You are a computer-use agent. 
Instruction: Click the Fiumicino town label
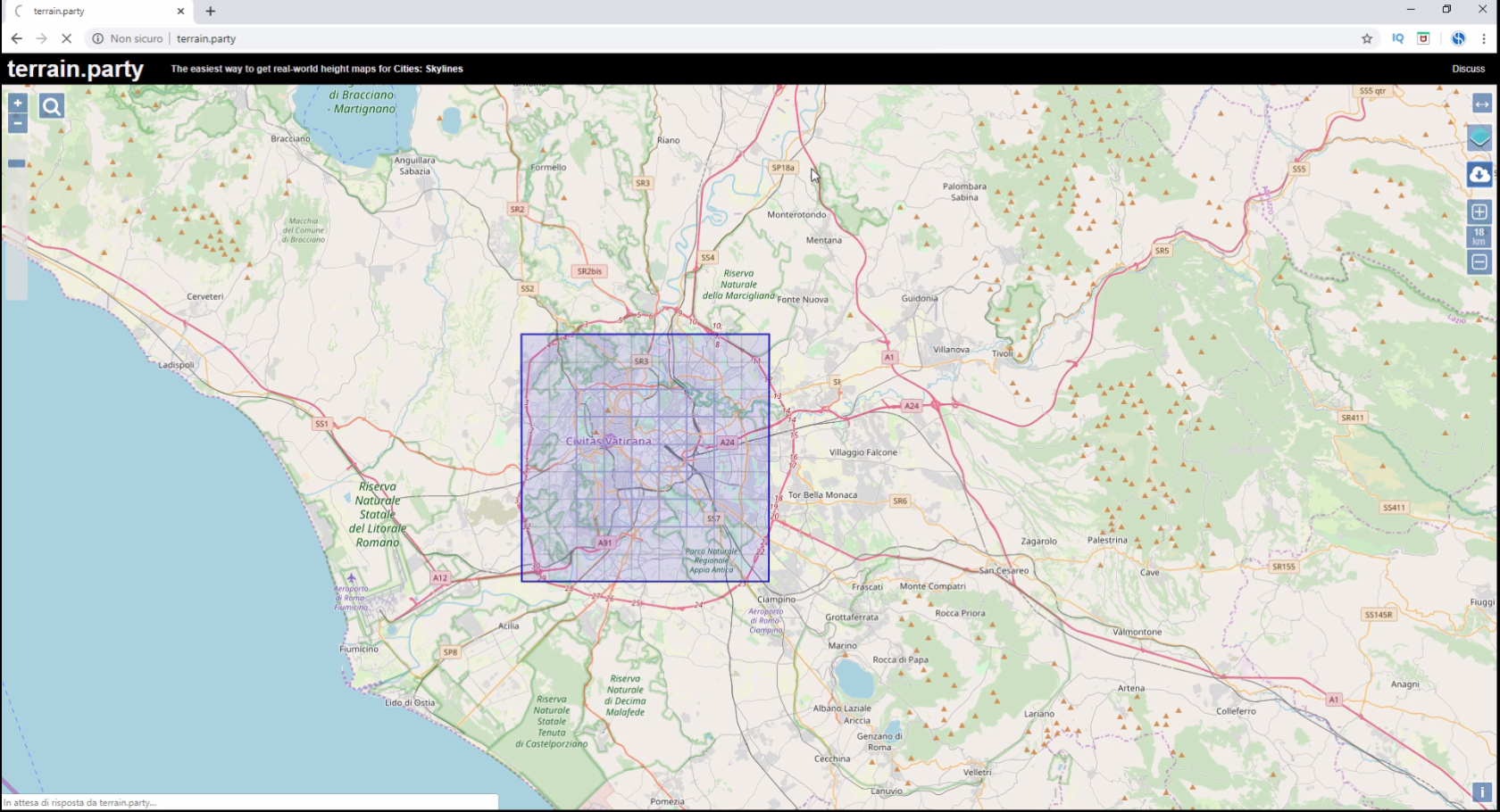[x=359, y=650]
